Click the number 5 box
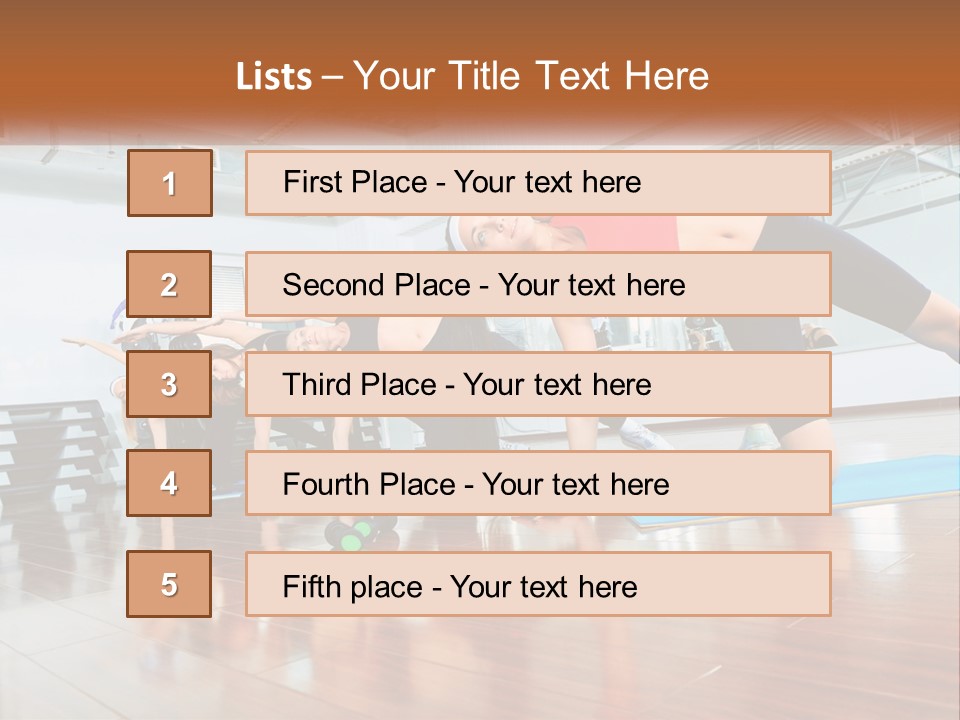This screenshot has width=960, height=720. pyautogui.click(x=169, y=584)
